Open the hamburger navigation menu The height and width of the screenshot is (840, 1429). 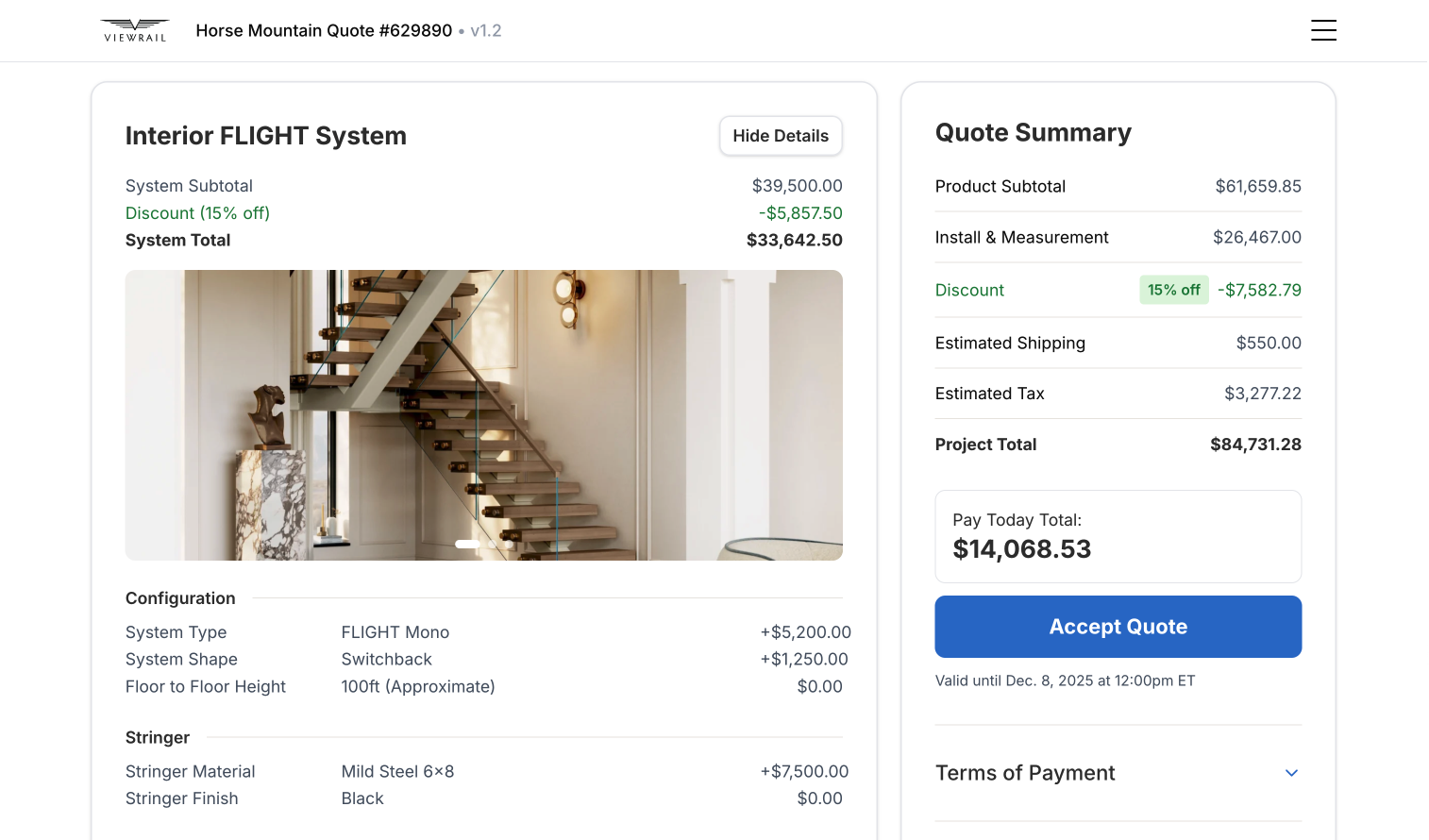click(x=1323, y=30)
